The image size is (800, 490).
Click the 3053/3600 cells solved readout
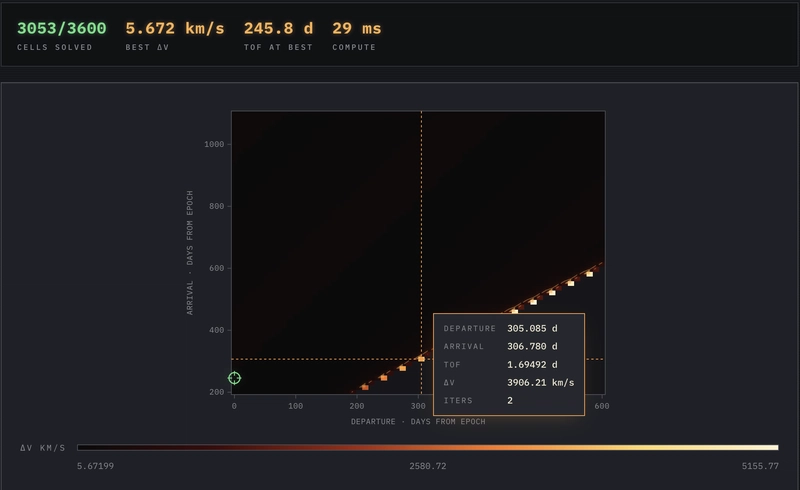tap(62, 29)
